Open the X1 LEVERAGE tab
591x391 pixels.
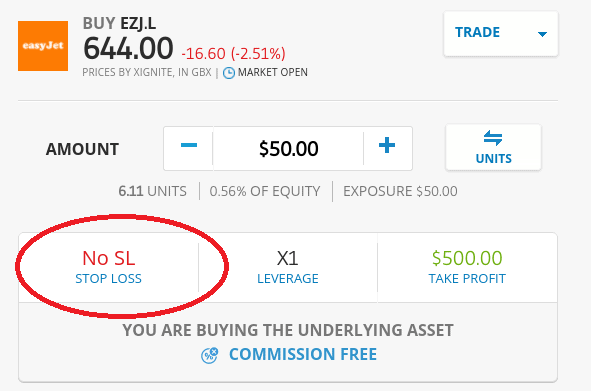coord(288,267)
